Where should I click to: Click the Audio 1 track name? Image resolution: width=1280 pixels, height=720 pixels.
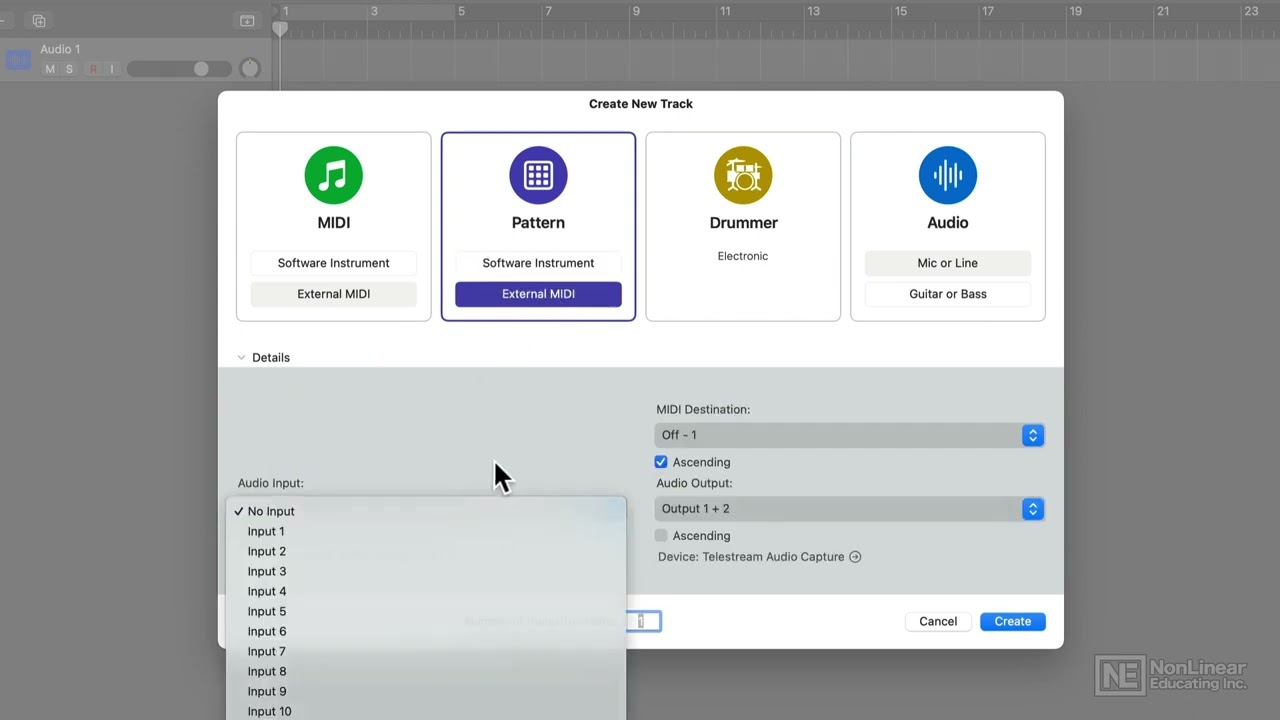(x=60, y=49)
